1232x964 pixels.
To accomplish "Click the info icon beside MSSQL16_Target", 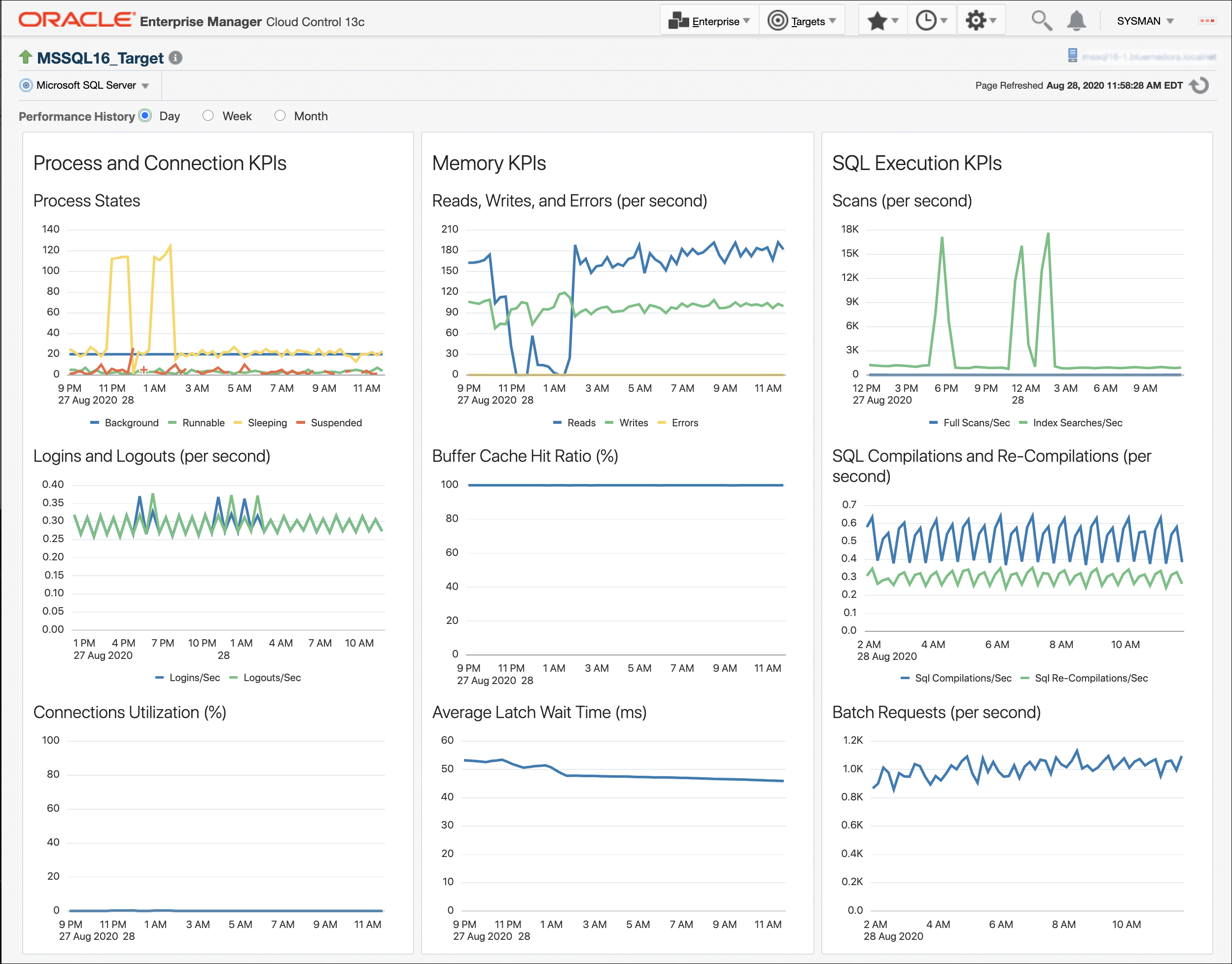I will click(176, 58).
